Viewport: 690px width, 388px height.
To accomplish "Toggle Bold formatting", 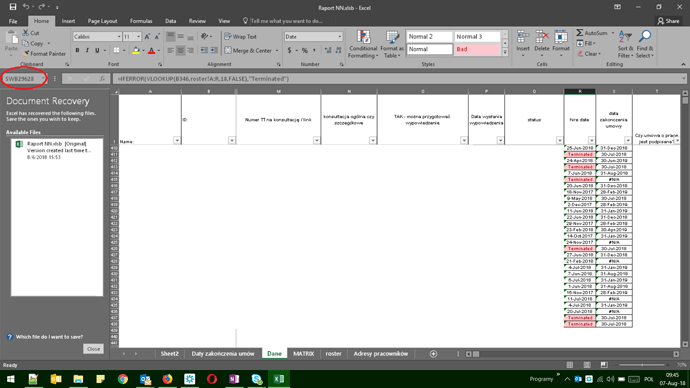I will point(77,51).
